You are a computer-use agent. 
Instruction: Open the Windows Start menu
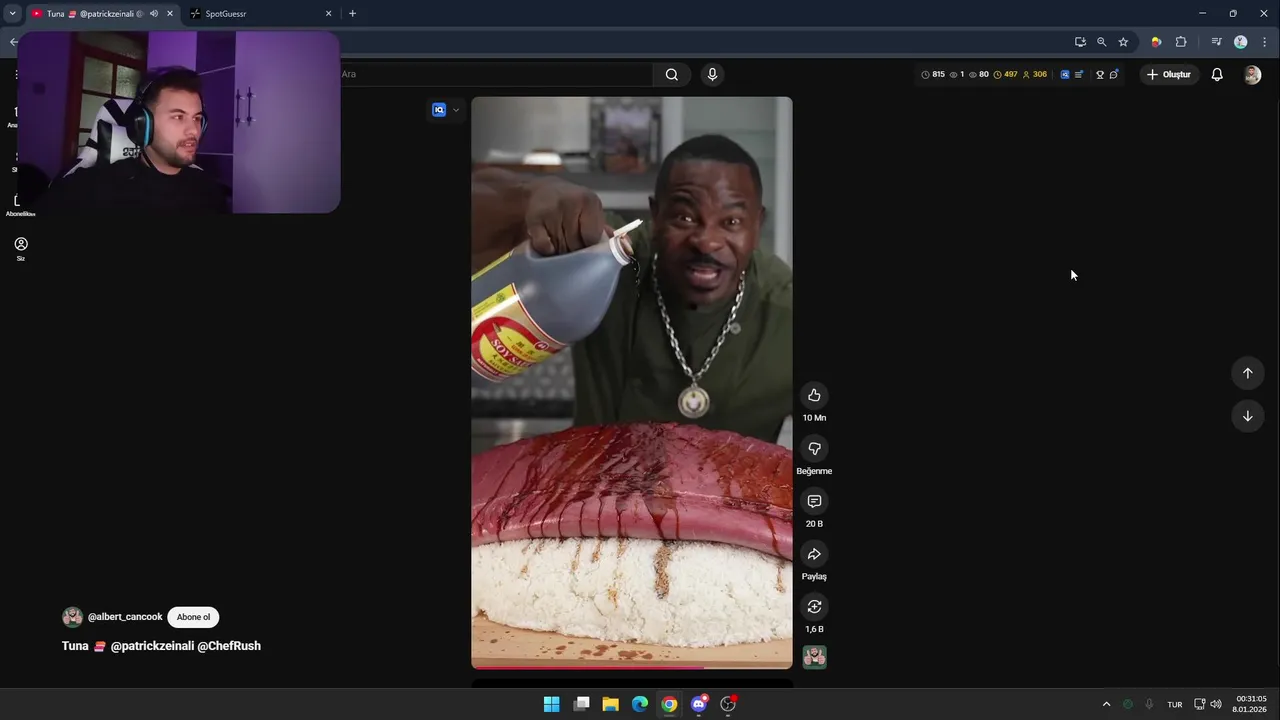click(x=551, y=704)
